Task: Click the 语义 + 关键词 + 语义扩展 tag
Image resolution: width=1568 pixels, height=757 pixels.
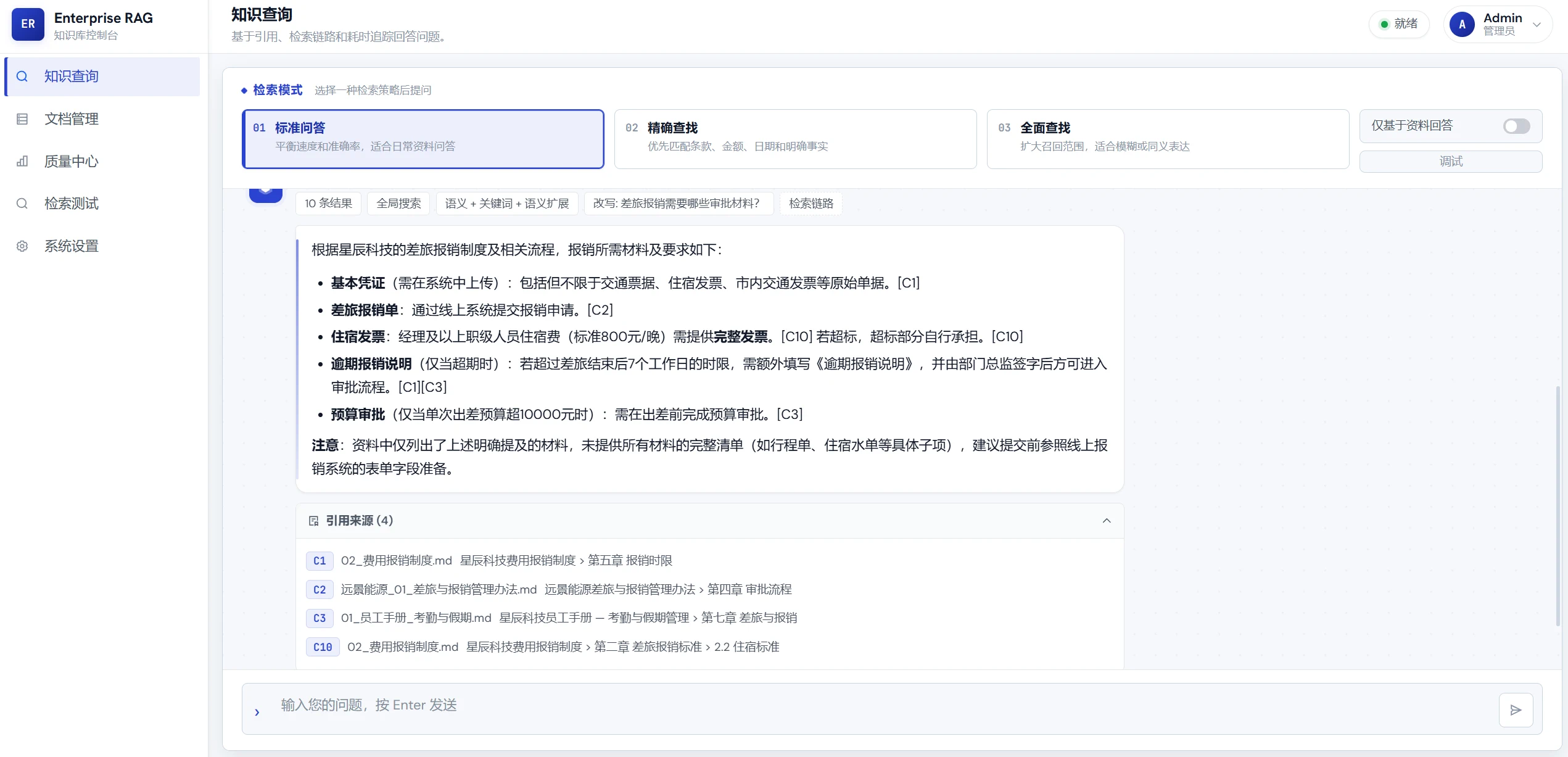Action: click(x=507, y=204)
